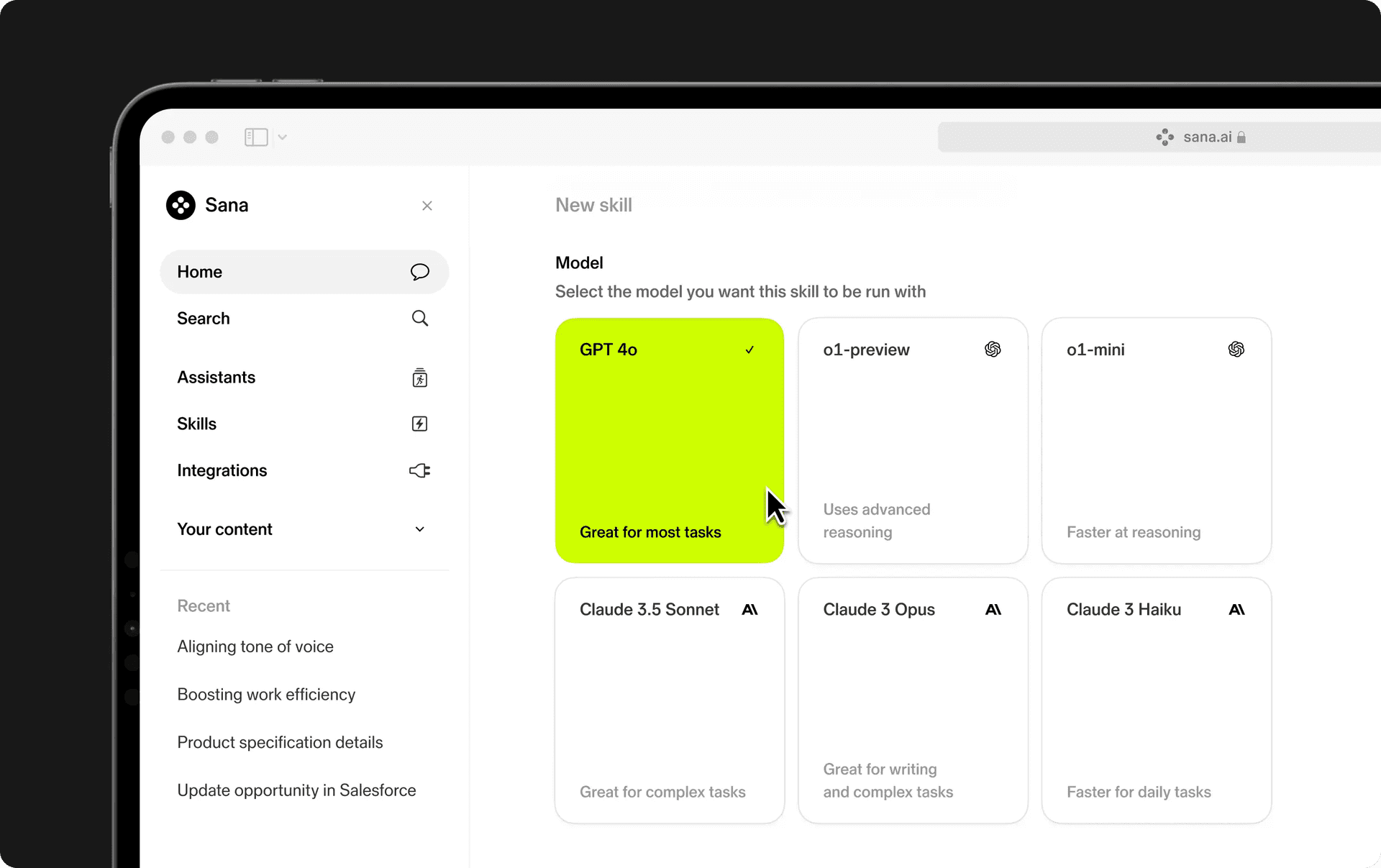Click Anthropic logo on Claude 3.5 Sonnet
Screen dimensions: 1381x868
pos(749,610)
